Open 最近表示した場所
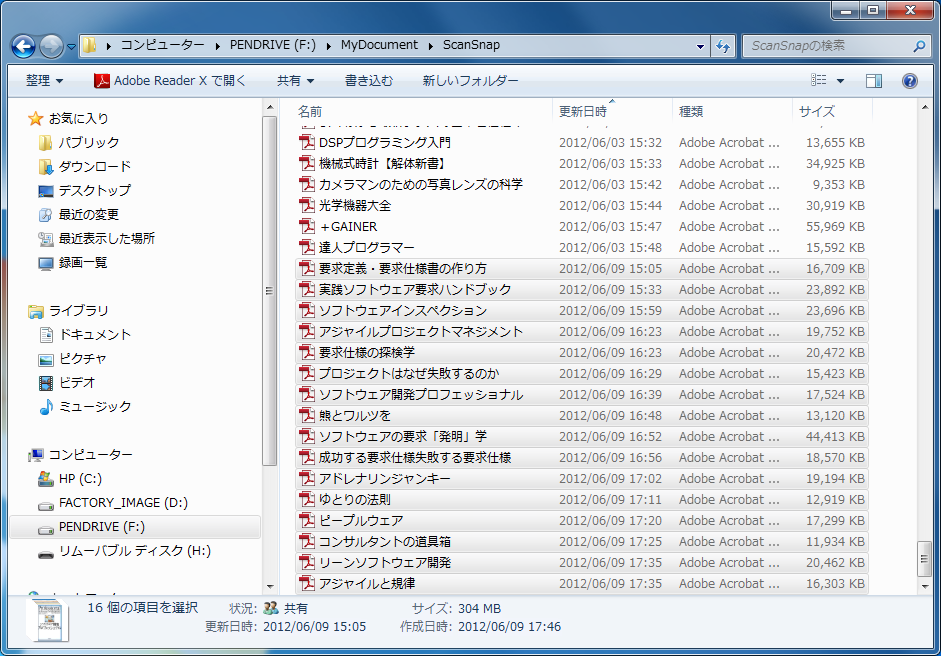Viewport: 941px width, 656px height. tap(107, 238)
